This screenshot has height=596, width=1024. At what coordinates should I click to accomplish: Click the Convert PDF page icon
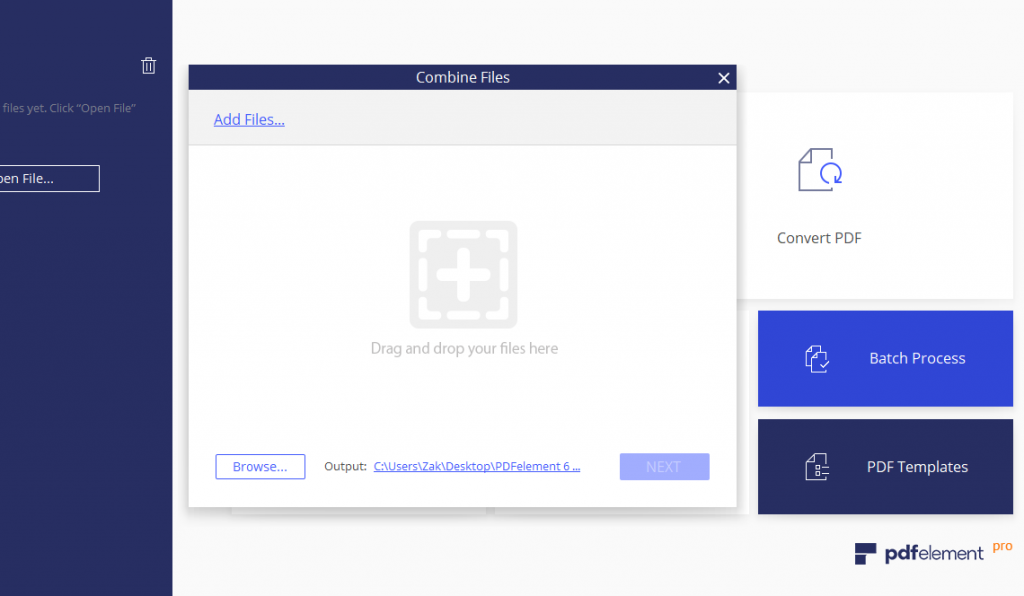point(819,170)
